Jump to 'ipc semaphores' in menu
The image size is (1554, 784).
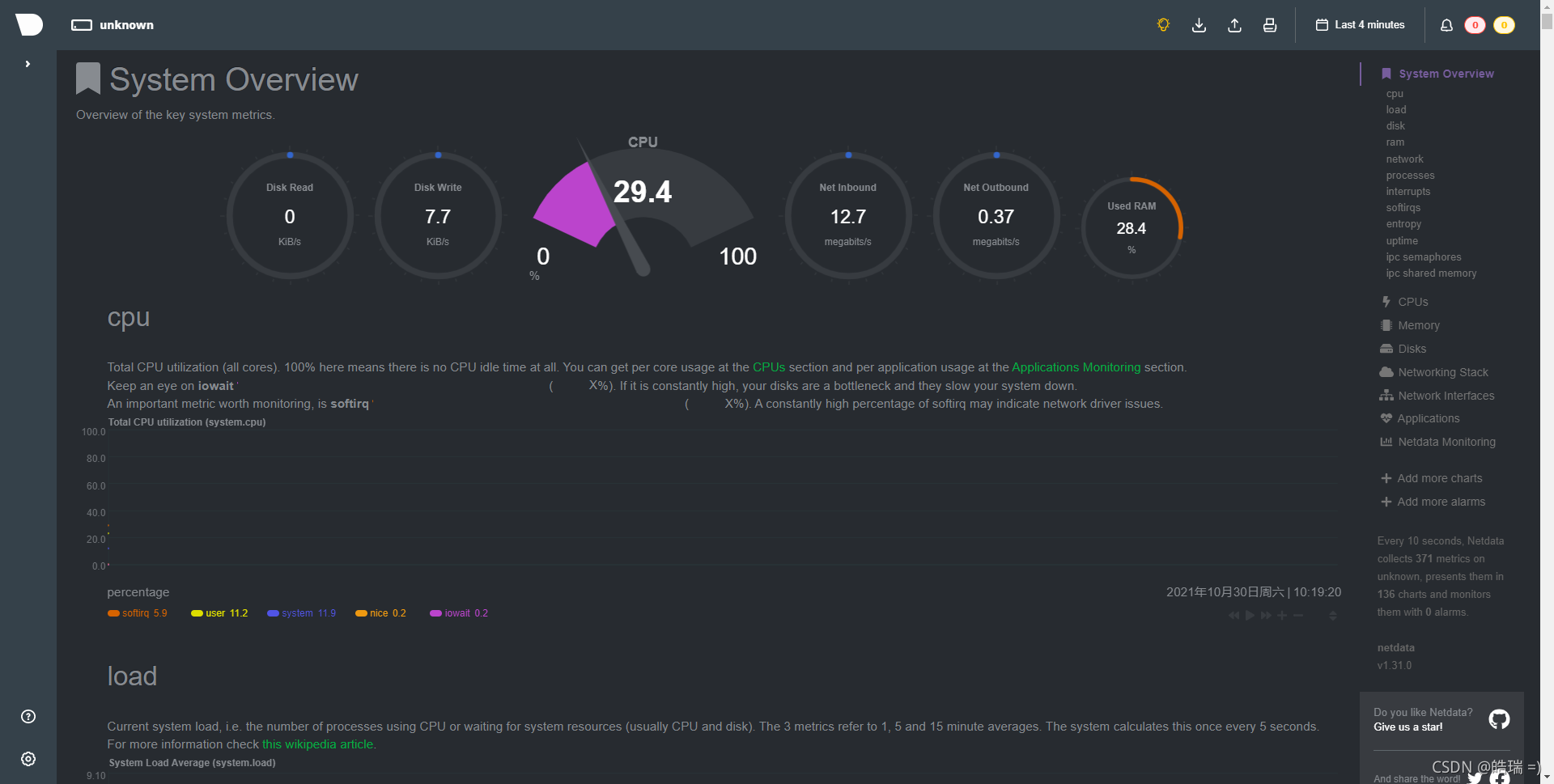(x=1424, y=257)
